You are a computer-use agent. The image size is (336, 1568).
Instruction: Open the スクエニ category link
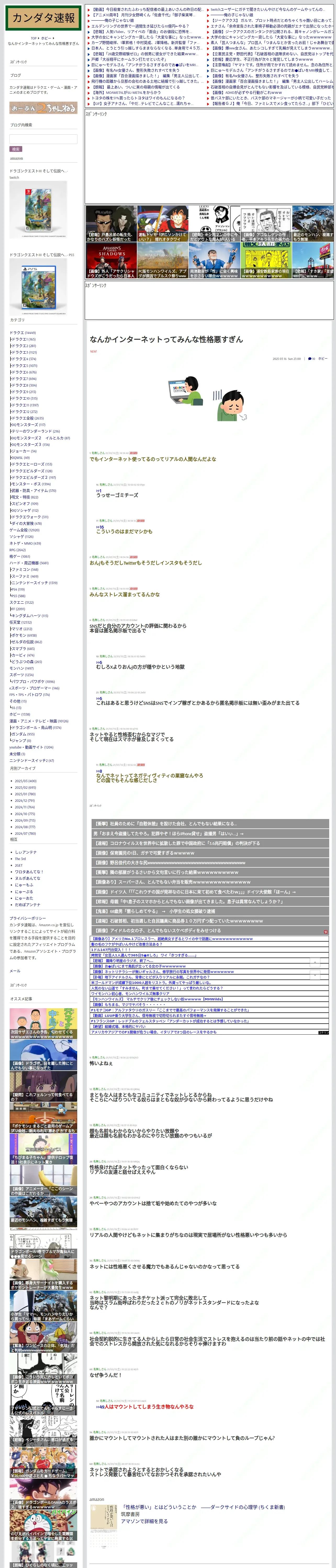click(21, 603)
